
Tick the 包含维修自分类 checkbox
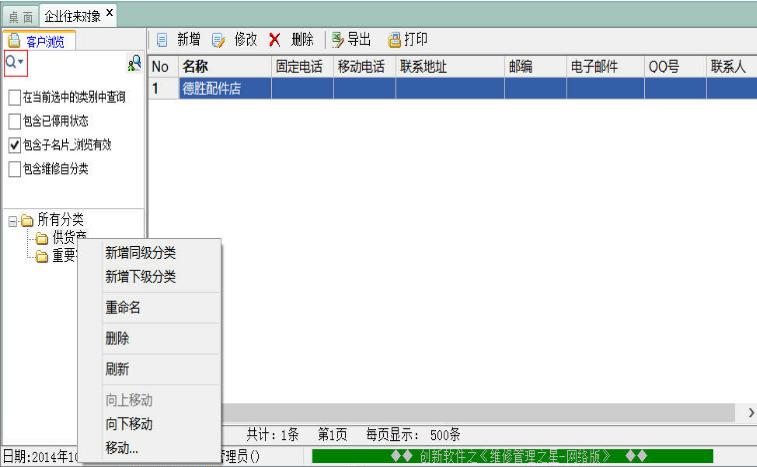pyautogui.click(x=14, y=169)
